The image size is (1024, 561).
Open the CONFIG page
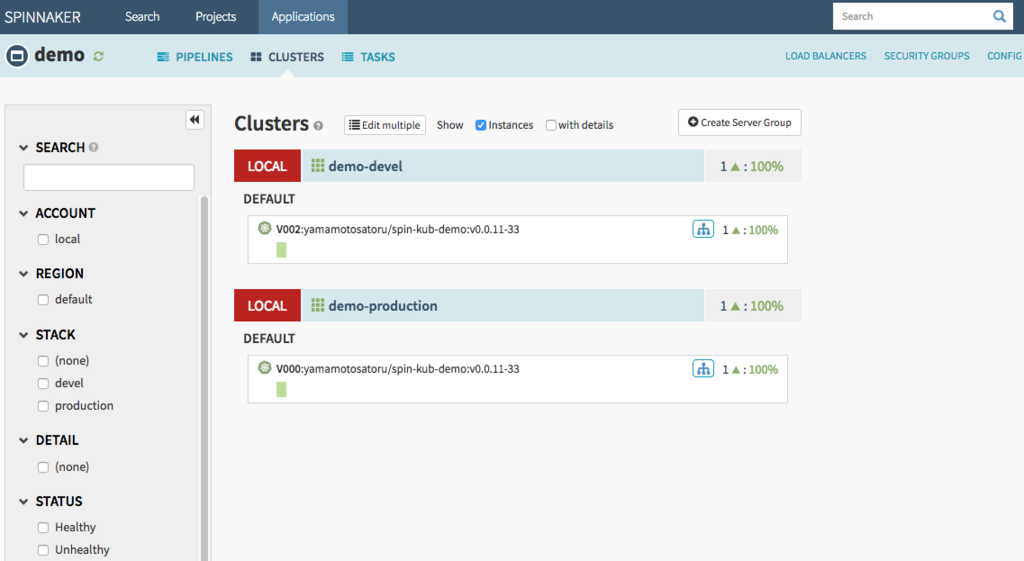point(1004,56)
